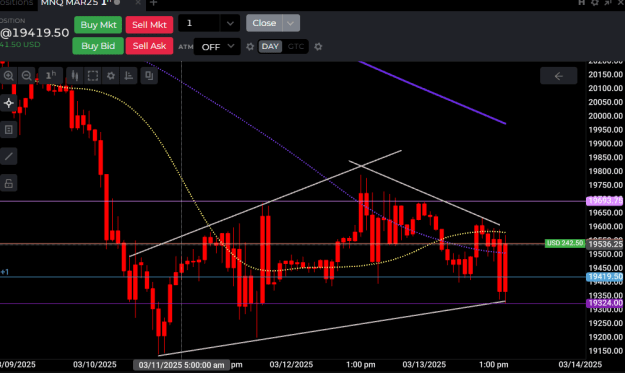Select the purple 19324.00 line label
Viewport: 625px width, 373px height.
pos(605,303)
